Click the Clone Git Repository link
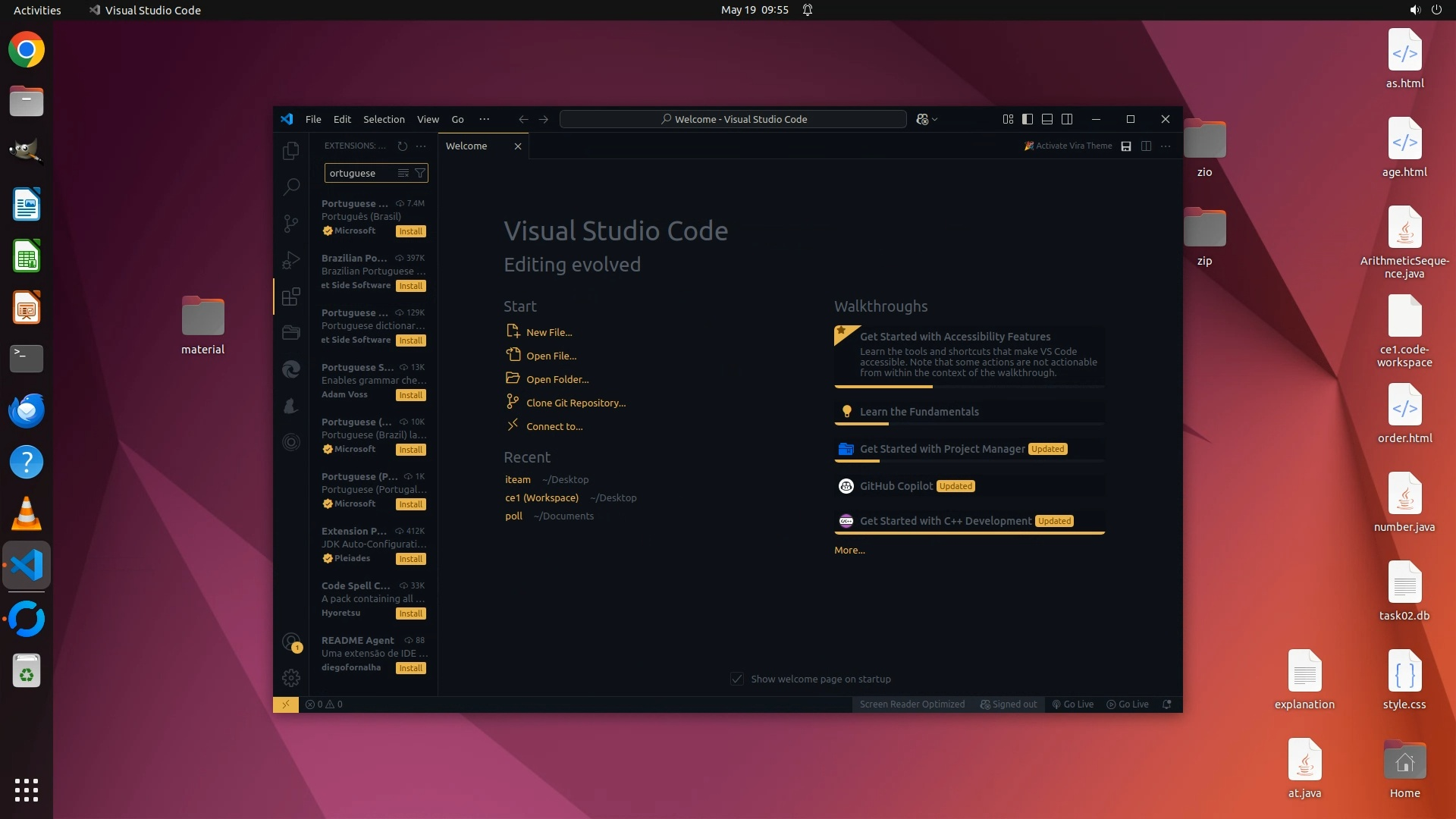This screenshot has height=819, width=1456. (x=576, y=403)
